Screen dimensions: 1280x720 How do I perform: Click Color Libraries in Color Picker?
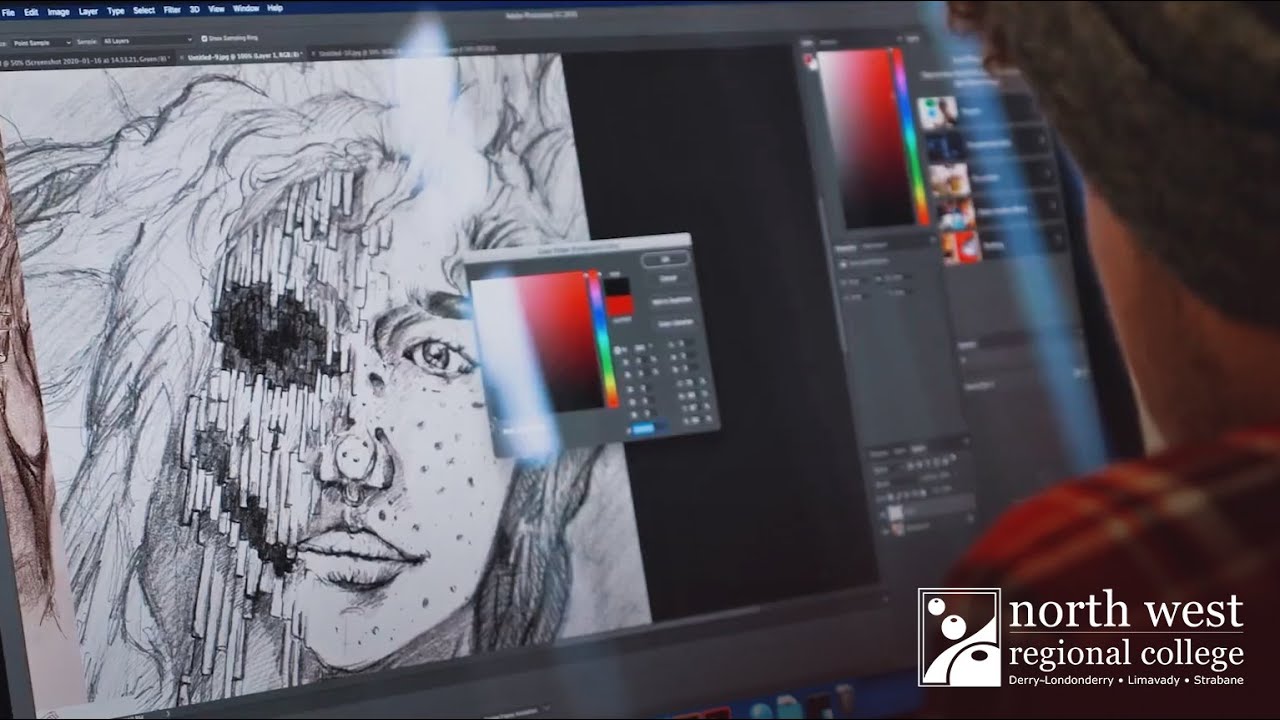coord(677,323)
